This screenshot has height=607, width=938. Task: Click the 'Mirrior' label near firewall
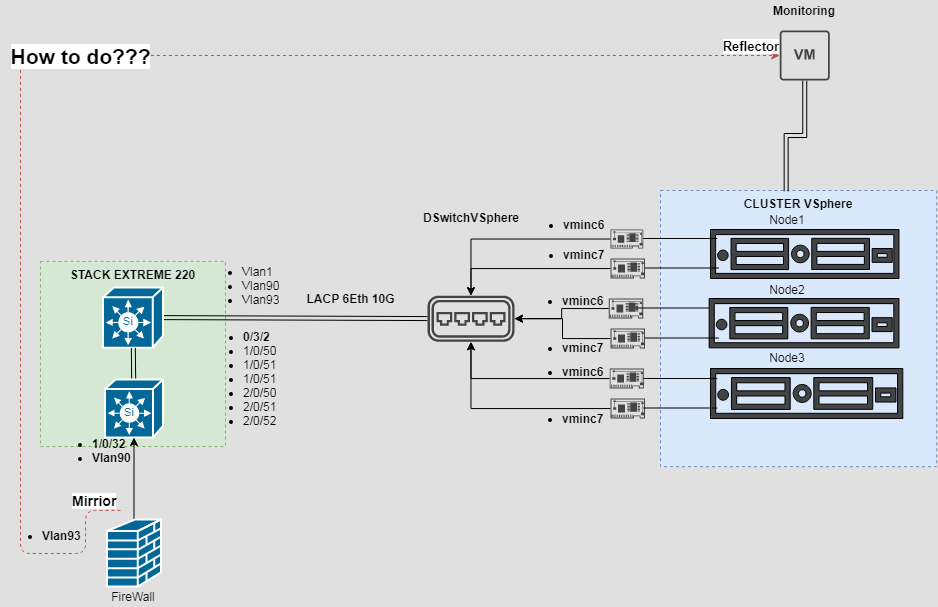(94, 501)
